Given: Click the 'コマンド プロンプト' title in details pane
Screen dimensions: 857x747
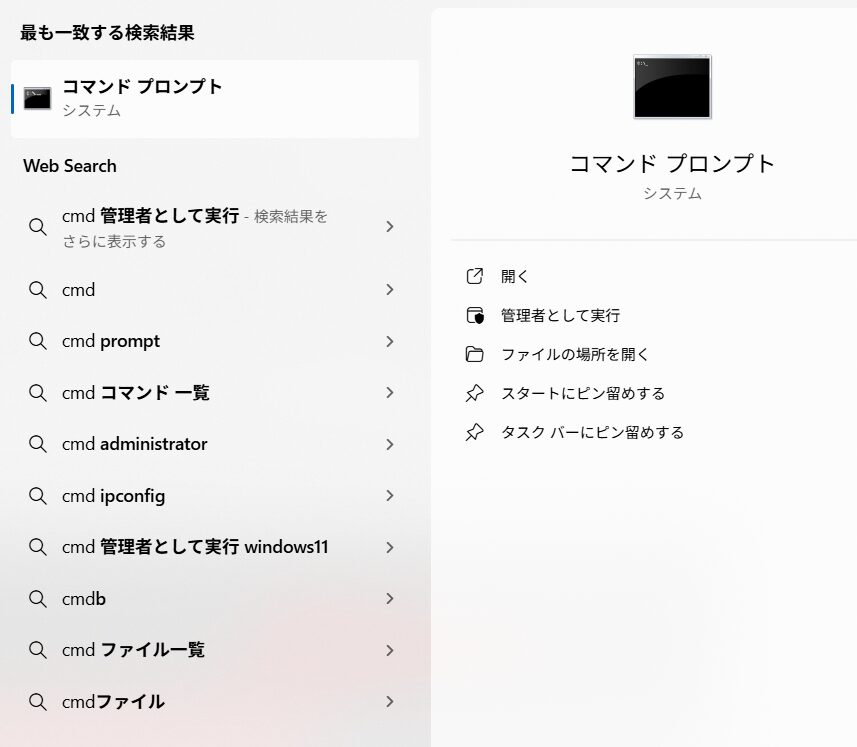Looking at the screenshot, I should tap(672, 163).
